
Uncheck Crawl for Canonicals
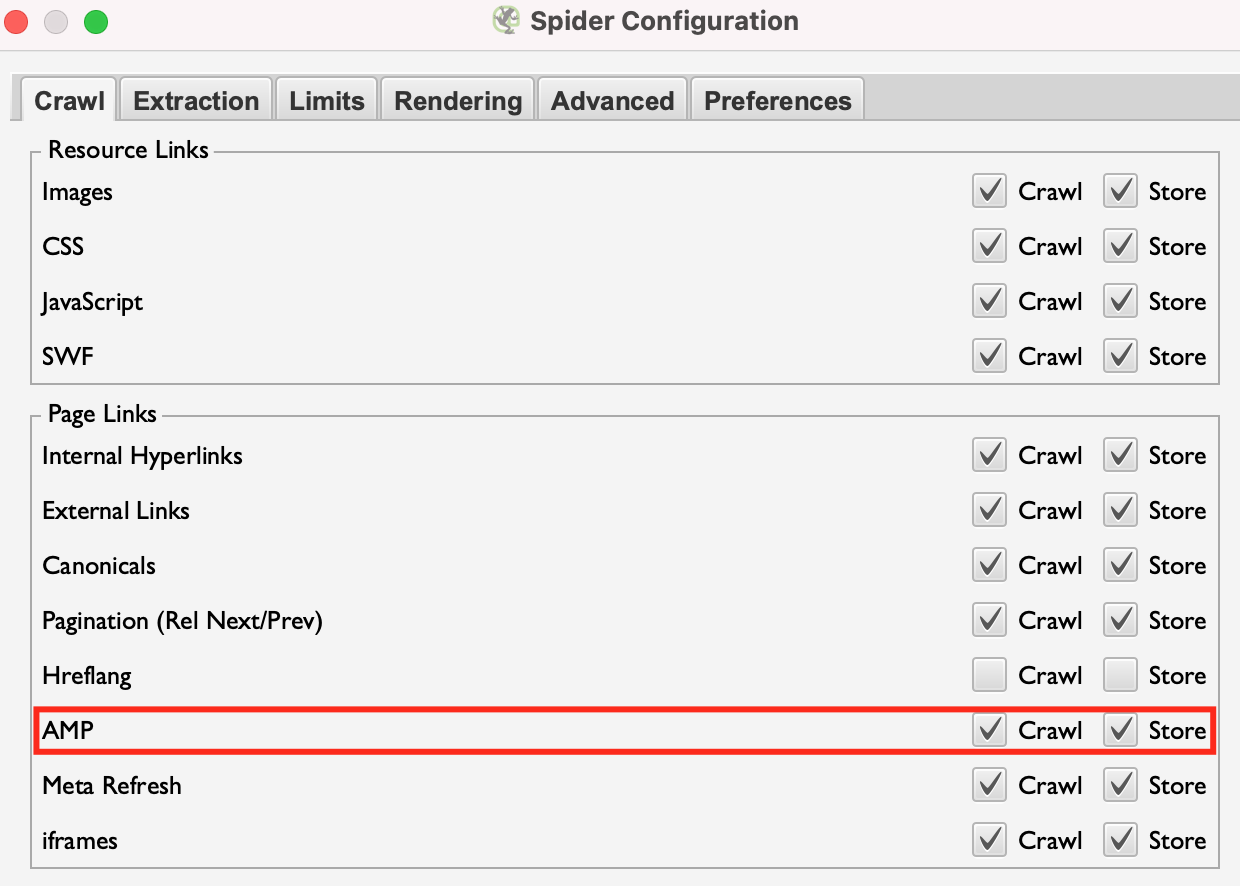pos(989,565)
